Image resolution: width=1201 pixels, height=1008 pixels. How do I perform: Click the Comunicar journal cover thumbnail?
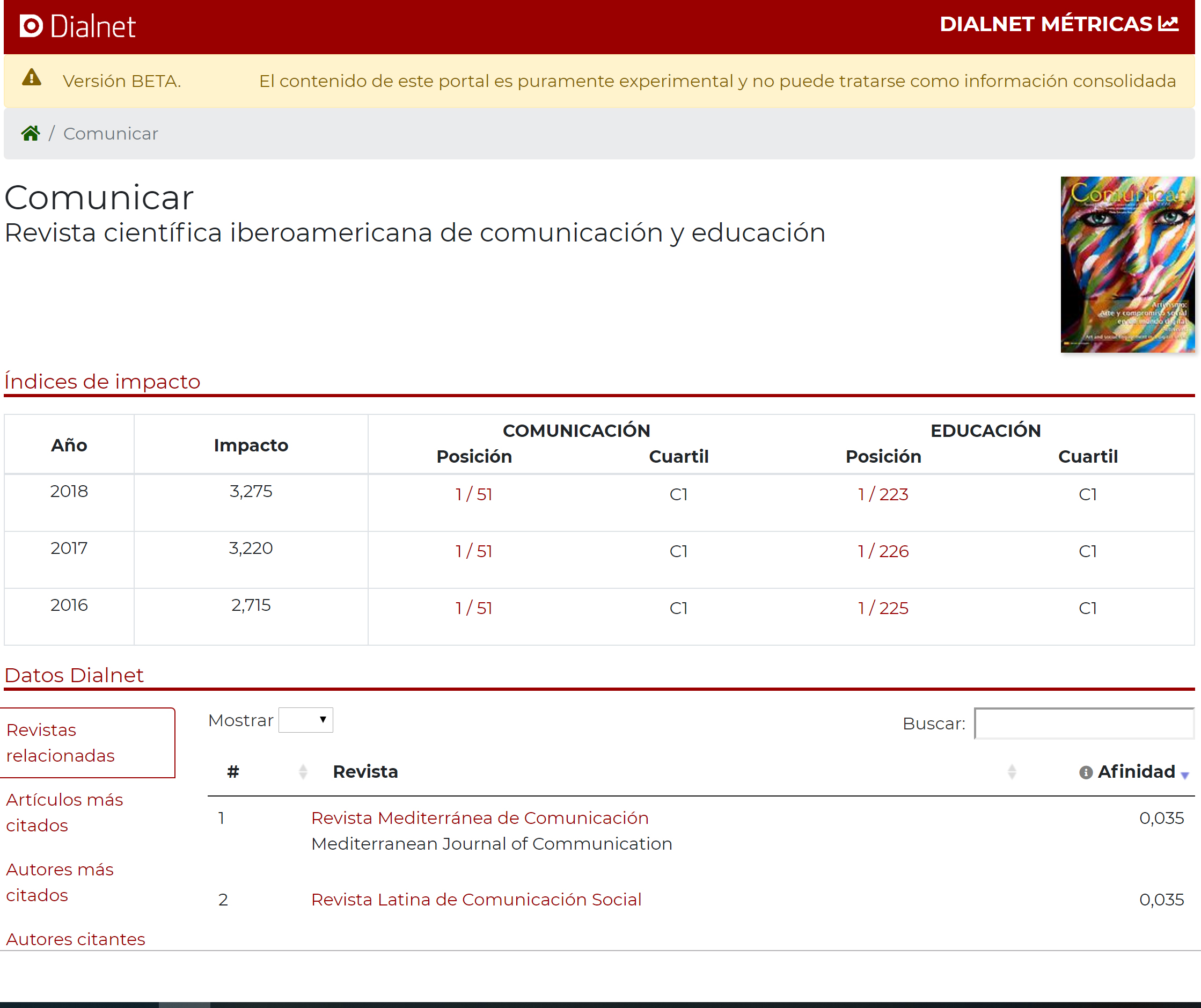click(1127, 264)
